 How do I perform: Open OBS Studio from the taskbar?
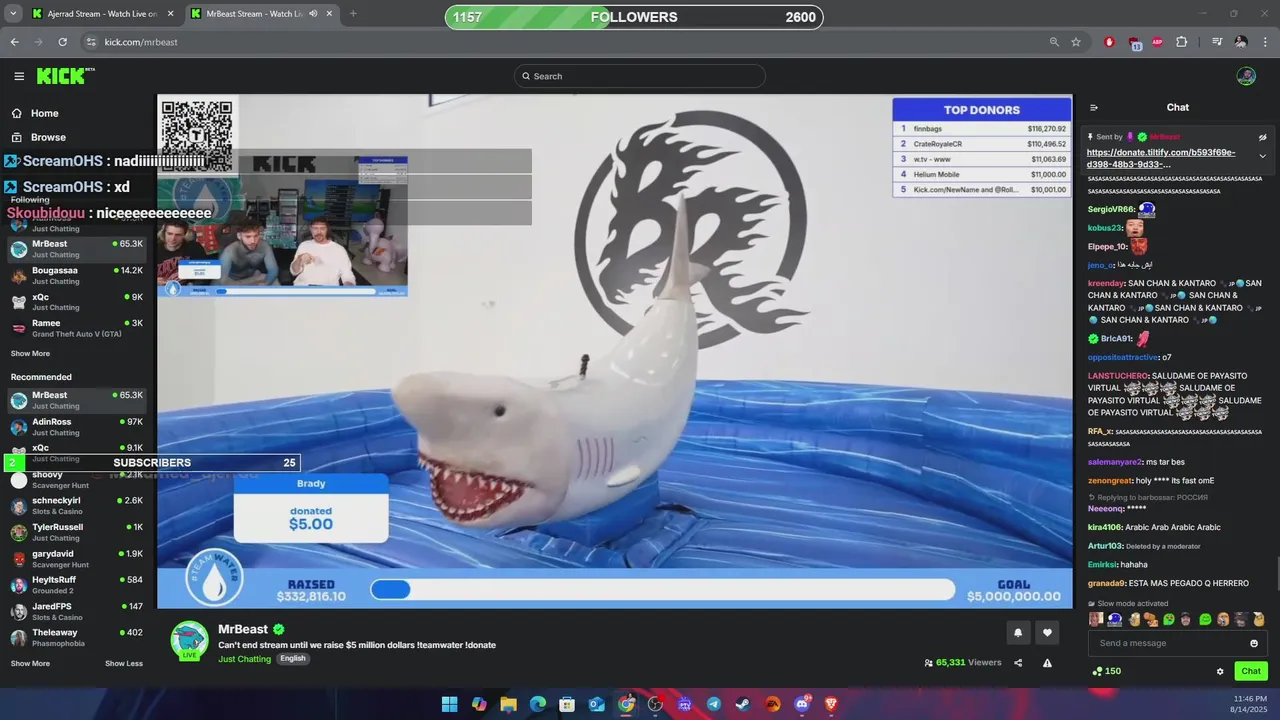tap(655, 704)
